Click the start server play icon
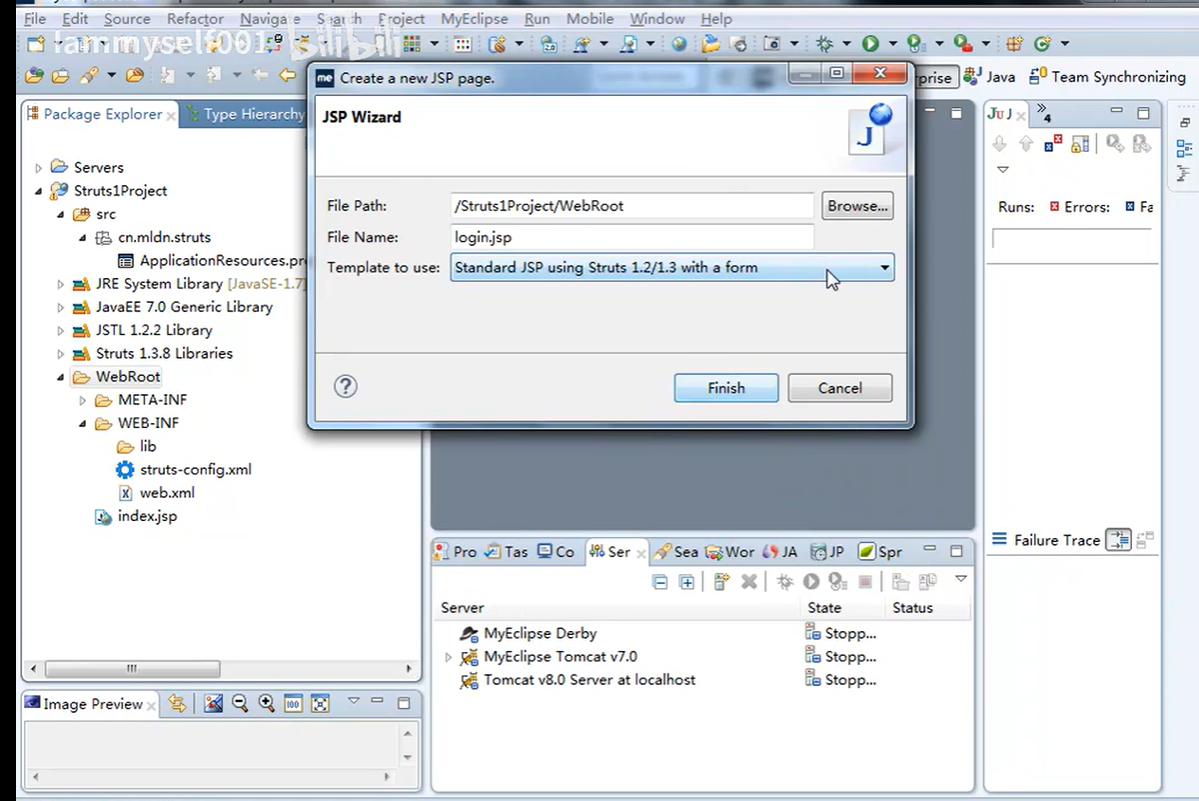This screenshot has width=1199, height=801. click(x=811, y=582)
